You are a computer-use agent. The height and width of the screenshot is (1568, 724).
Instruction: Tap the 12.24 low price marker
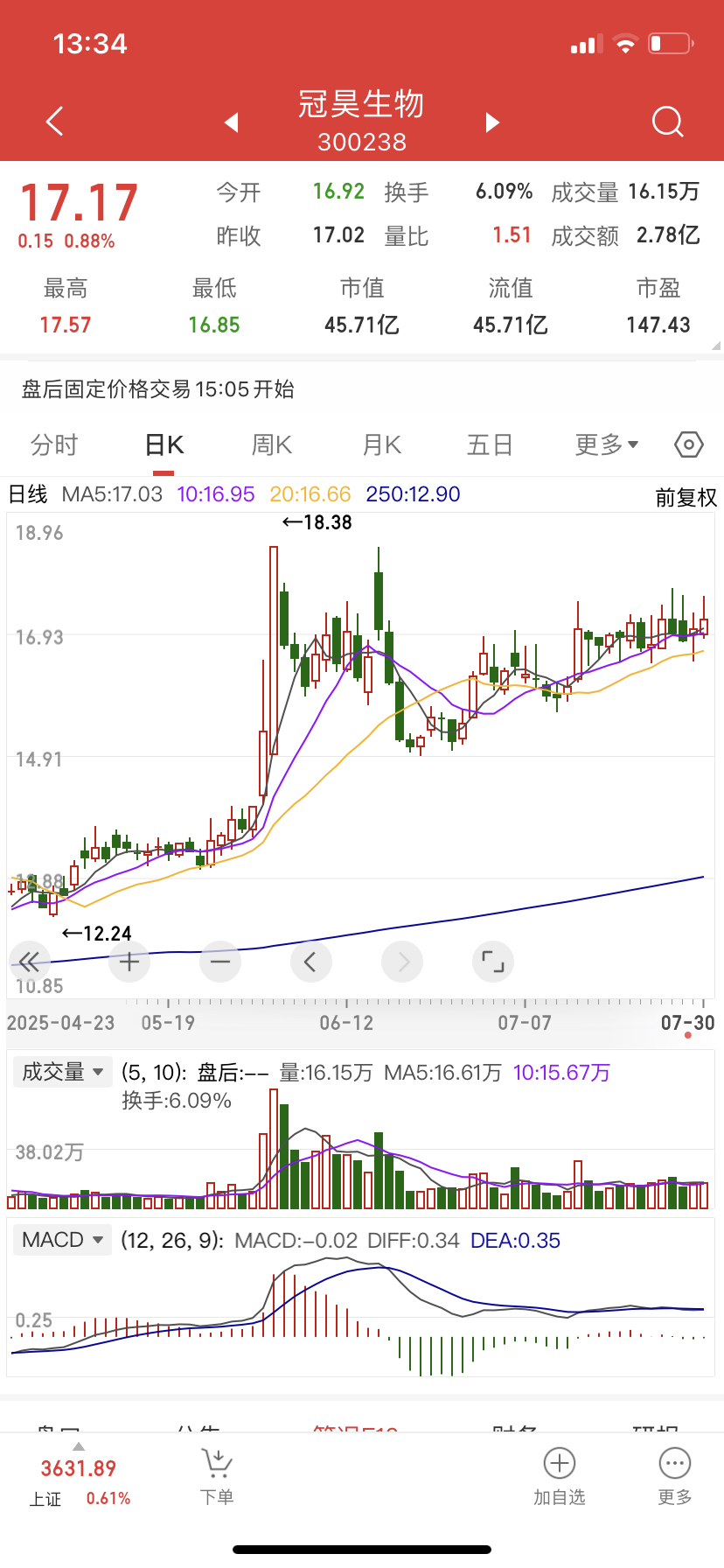(97, 934)
